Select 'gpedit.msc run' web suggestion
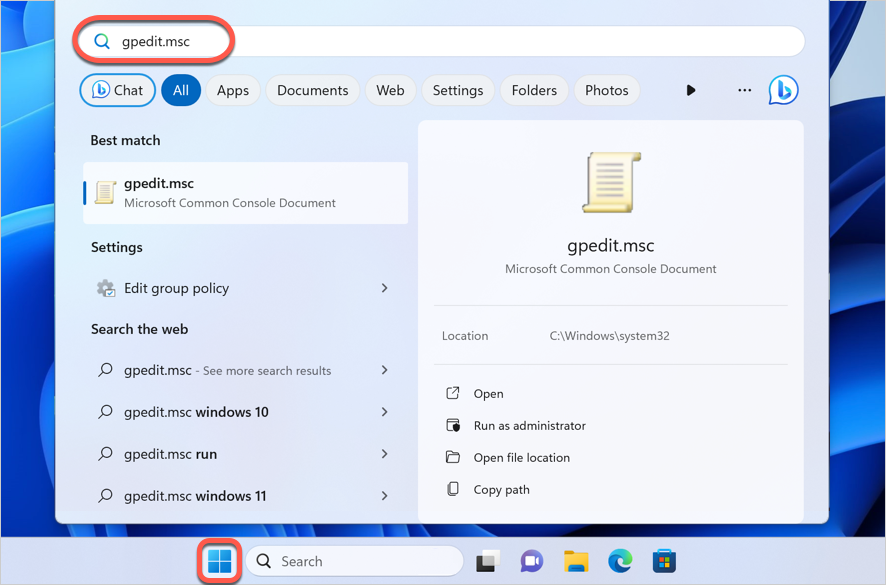 pyautogui.click(x=245, y=454)
